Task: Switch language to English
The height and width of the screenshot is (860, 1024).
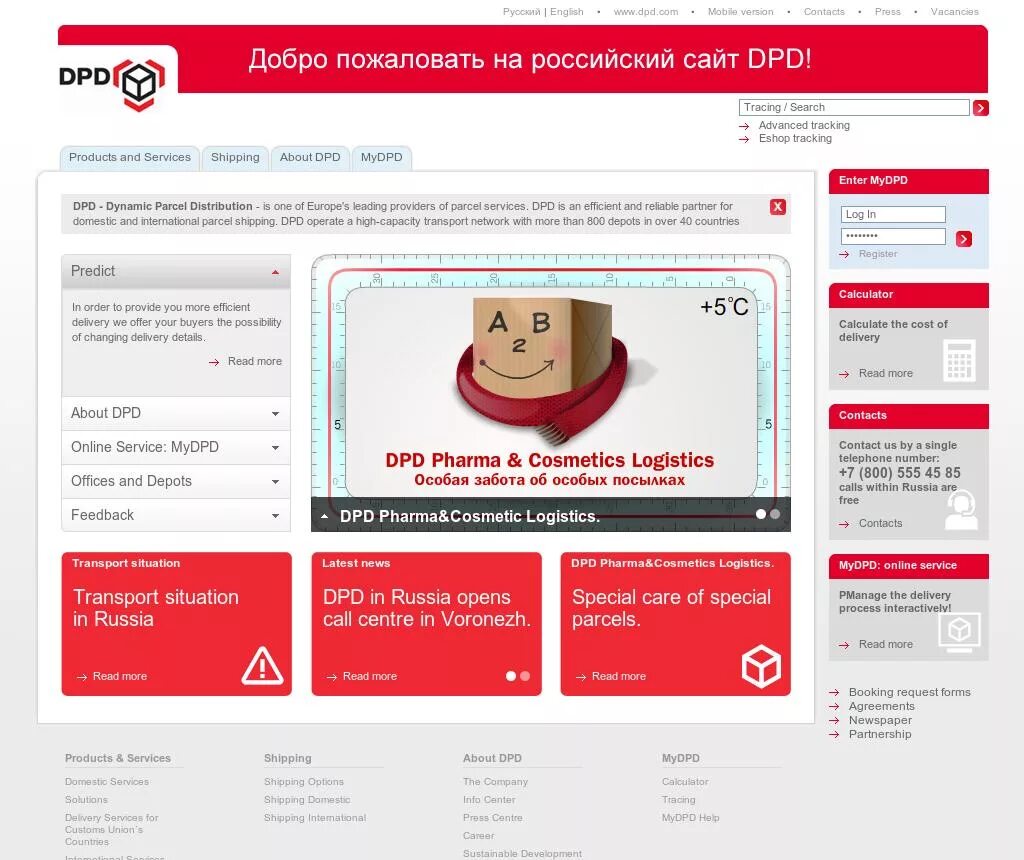Action: click(567, 12)
